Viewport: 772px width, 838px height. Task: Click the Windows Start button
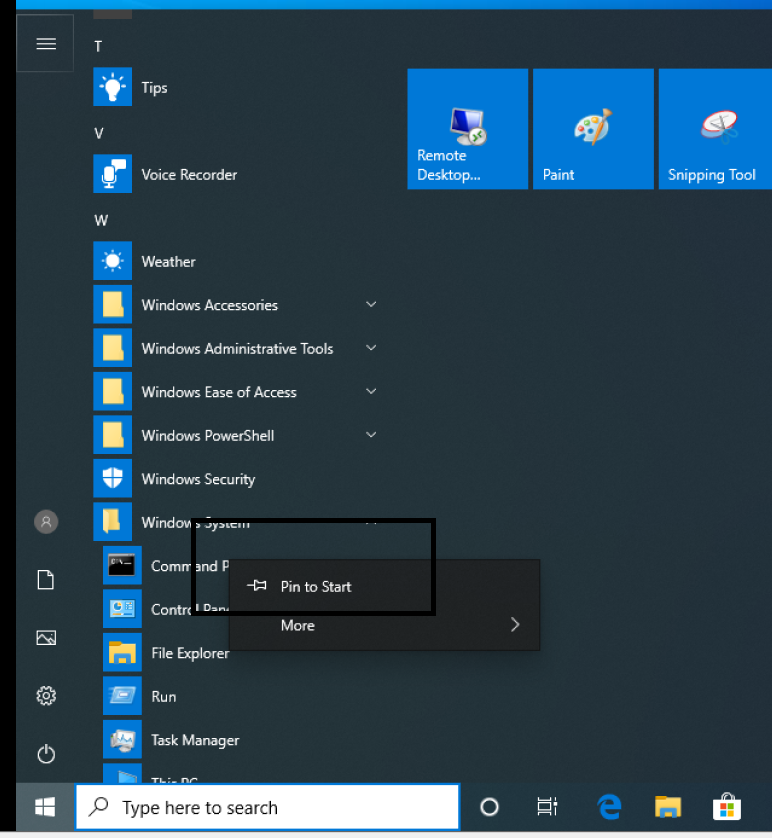coord(45,807)
